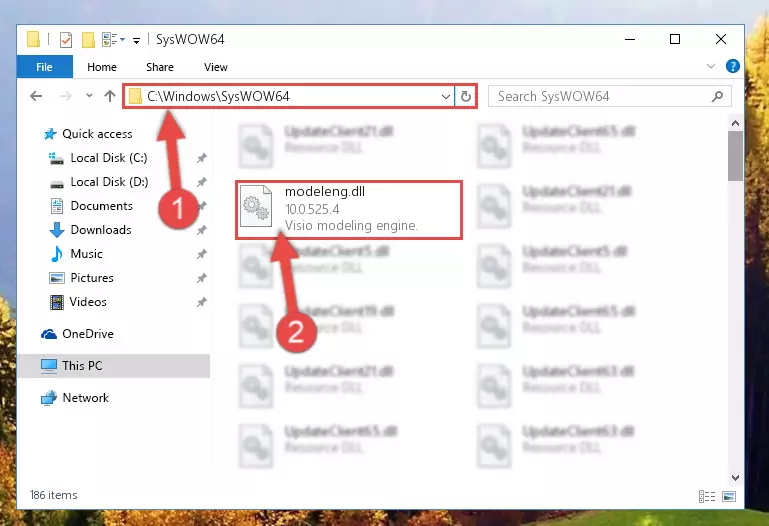The height and width of the screenshot is (526, 769).
Task: Open the File menu
Action: (x=44, y=67)
